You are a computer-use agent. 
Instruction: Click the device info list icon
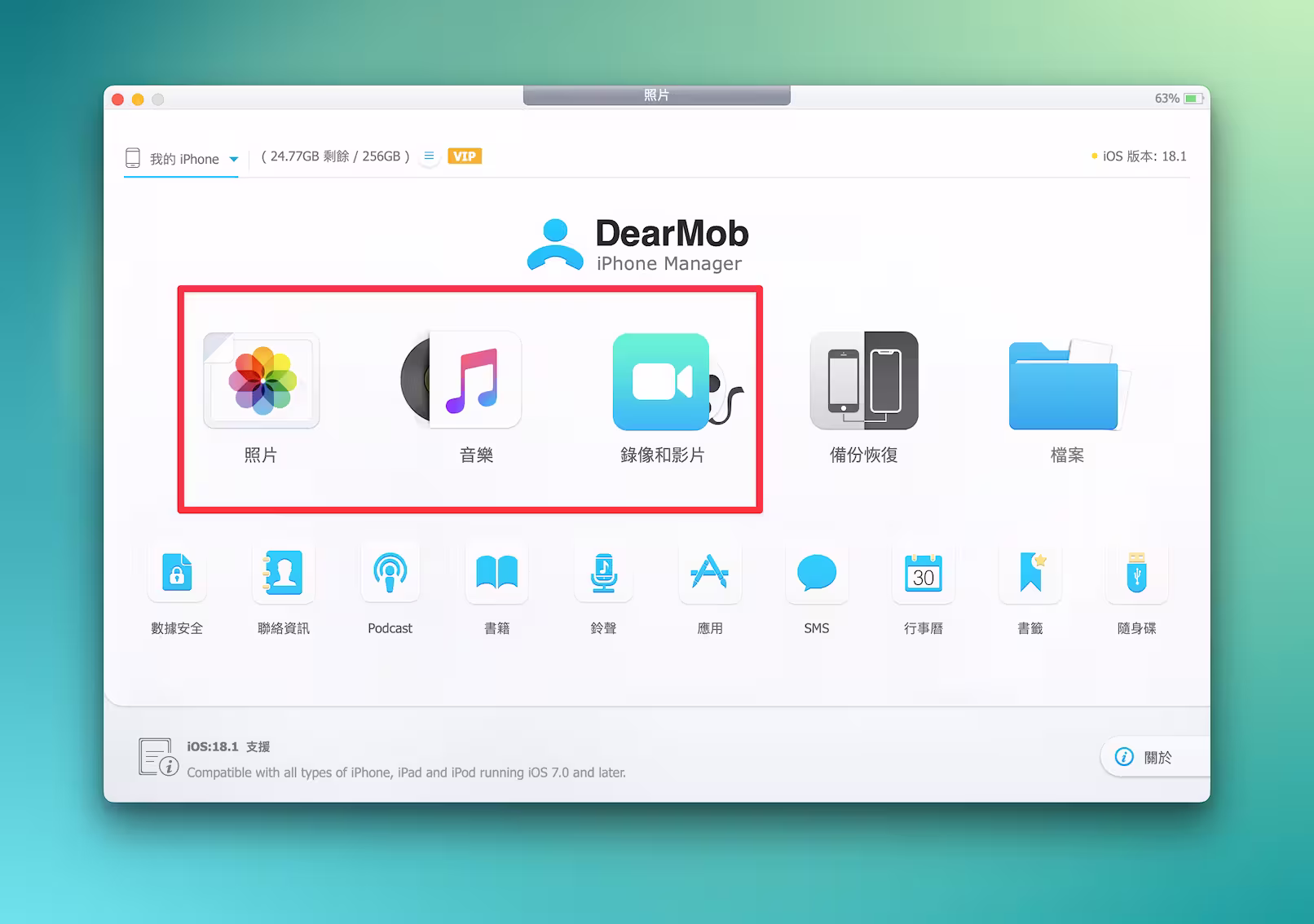pyautogui.click(x=429, y=156)
